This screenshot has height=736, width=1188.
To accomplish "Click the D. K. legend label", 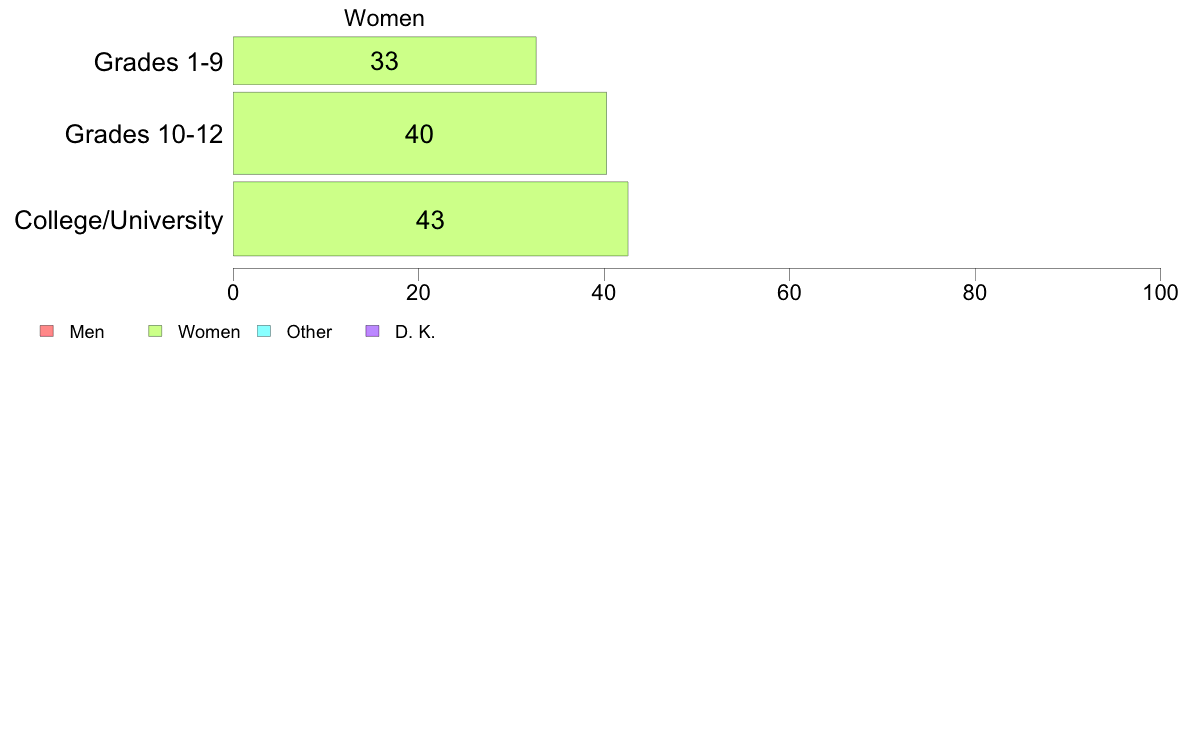I will [415, 332].
